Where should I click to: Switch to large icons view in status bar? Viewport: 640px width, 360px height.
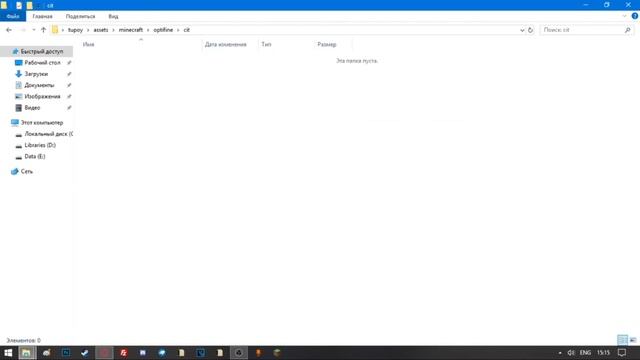coord(633,340)
